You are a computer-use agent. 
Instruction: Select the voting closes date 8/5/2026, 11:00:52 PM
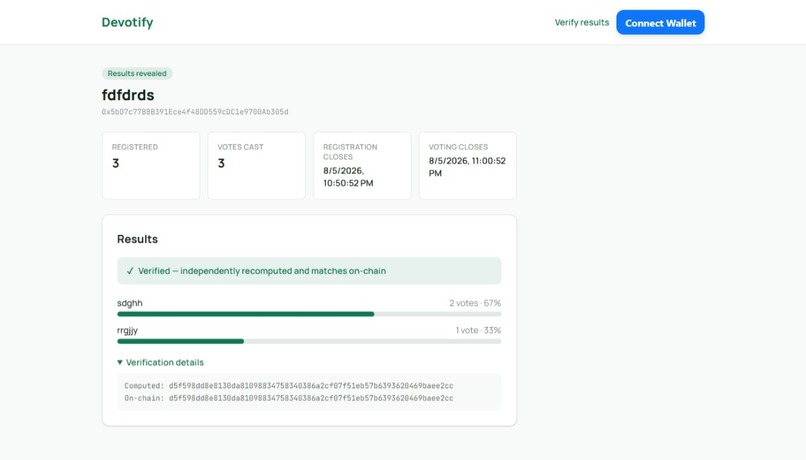467,167
